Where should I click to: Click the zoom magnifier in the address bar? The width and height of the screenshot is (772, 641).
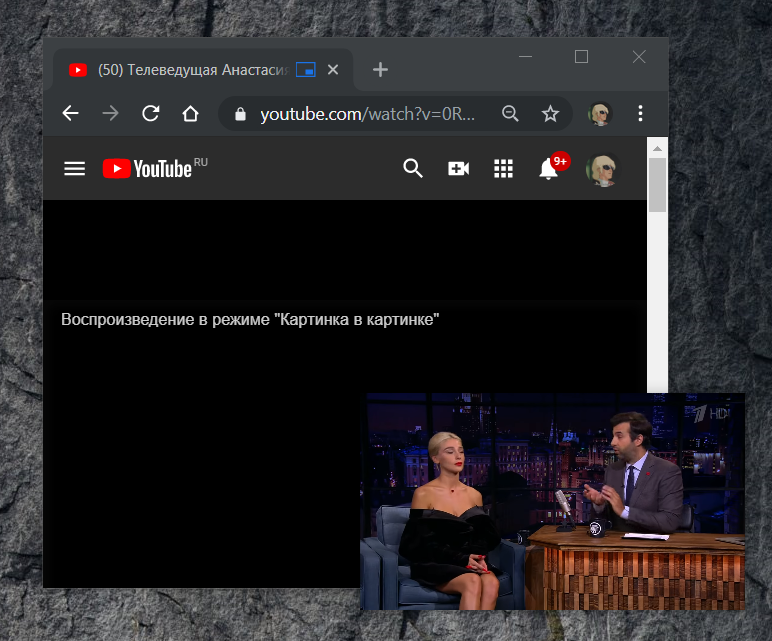510,114
